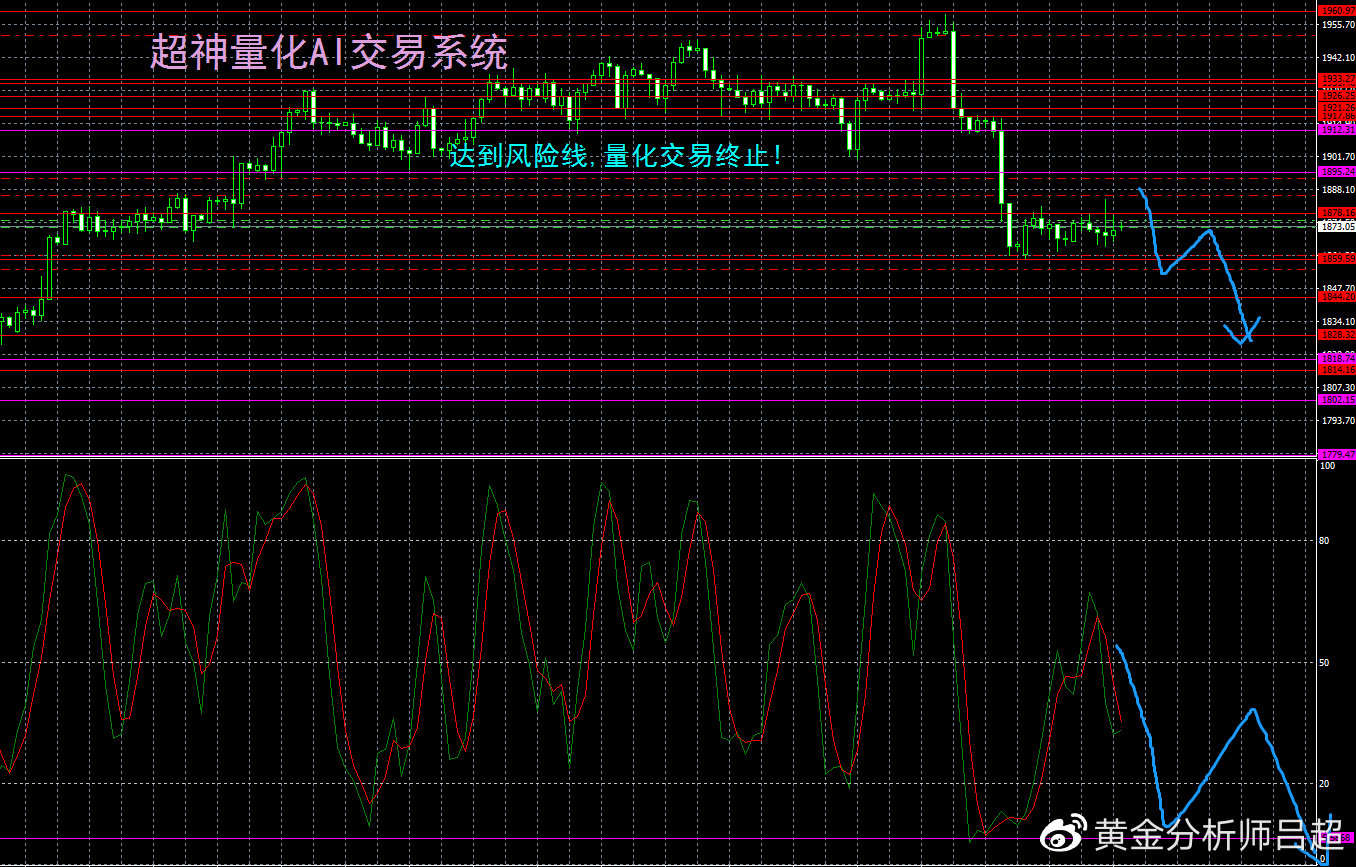Select the 1828.32 red level label
This screenshot has width=1356, height=867.
click(x=1337, y=335)
